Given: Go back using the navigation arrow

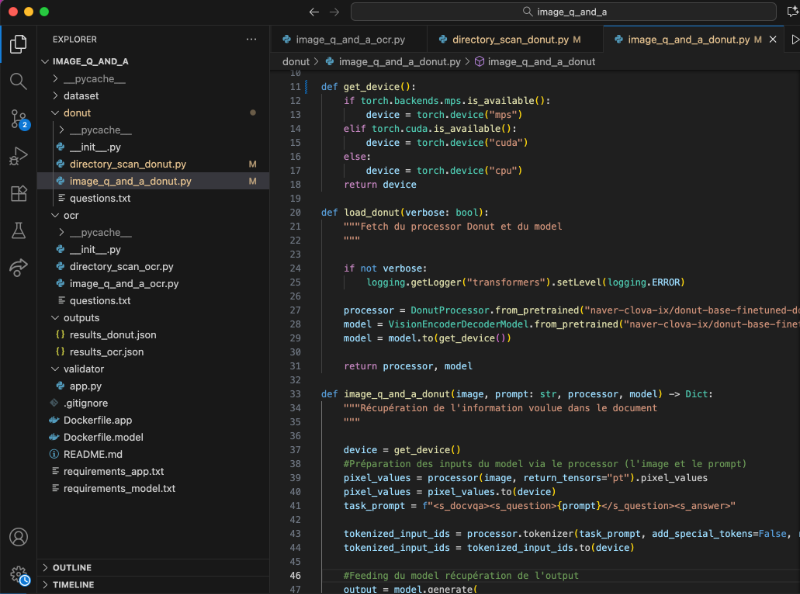Looking at the screenshot, I should pos(314,12).
